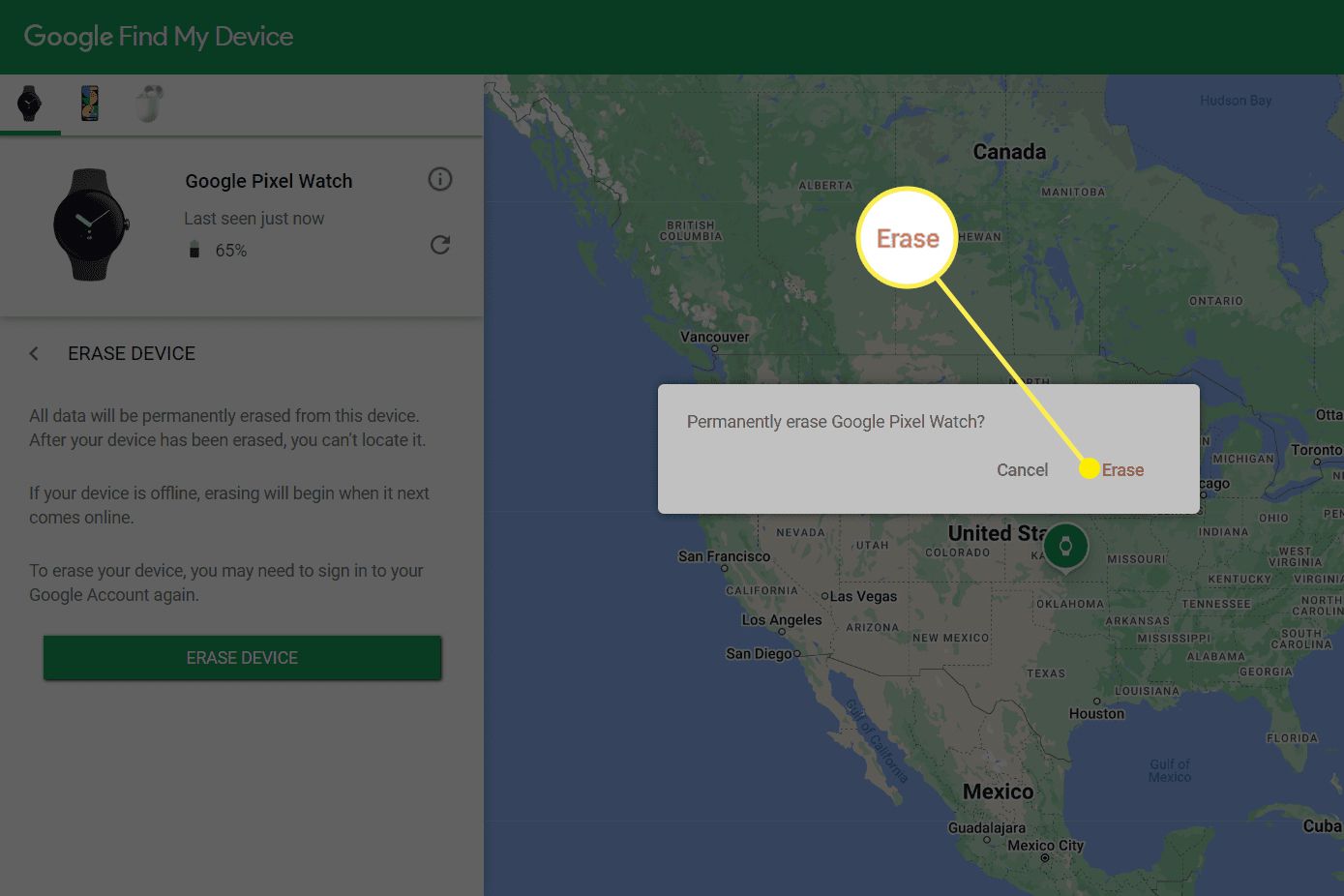Click the Guadalajara label on map
Image resolution: width=1344 pixels, height=896 pixels.
pyautogui.click(x=986, y=828)
